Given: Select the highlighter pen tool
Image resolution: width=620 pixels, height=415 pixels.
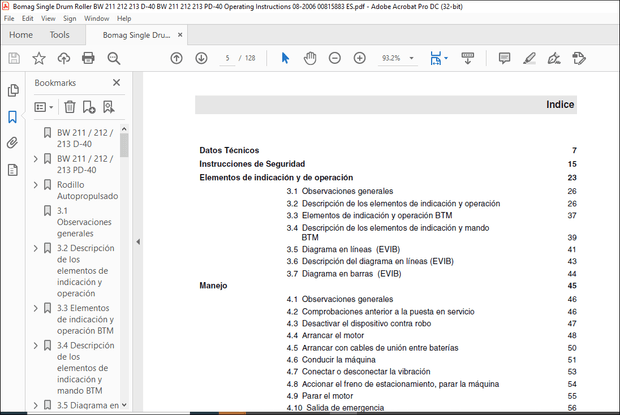Looking at the screenshot, I should pos(529,58).
